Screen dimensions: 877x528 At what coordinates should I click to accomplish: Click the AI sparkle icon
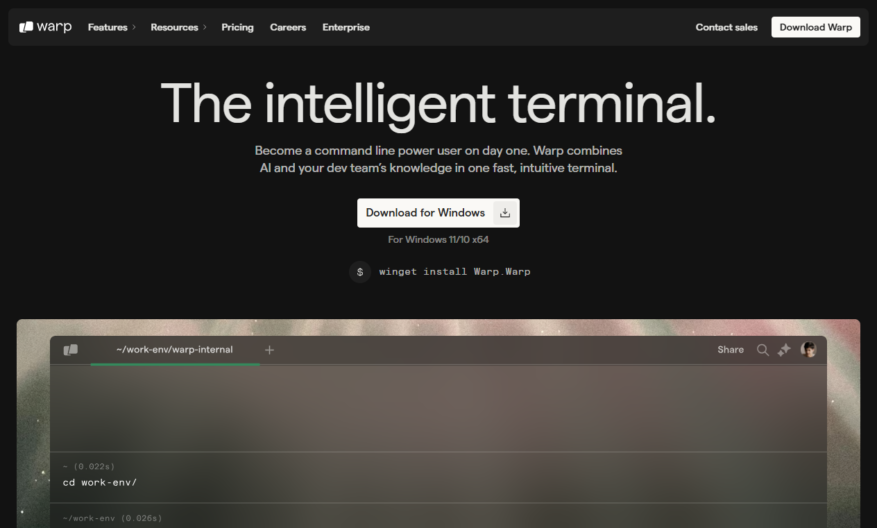tap(784, 350)
